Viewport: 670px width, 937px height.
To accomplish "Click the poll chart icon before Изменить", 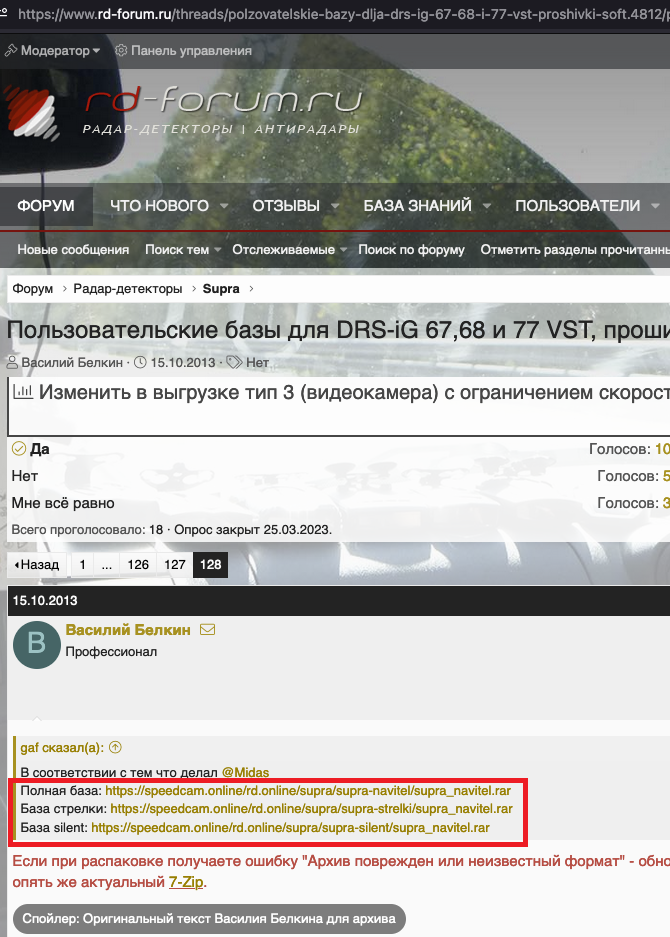I will tap(23, 393).
